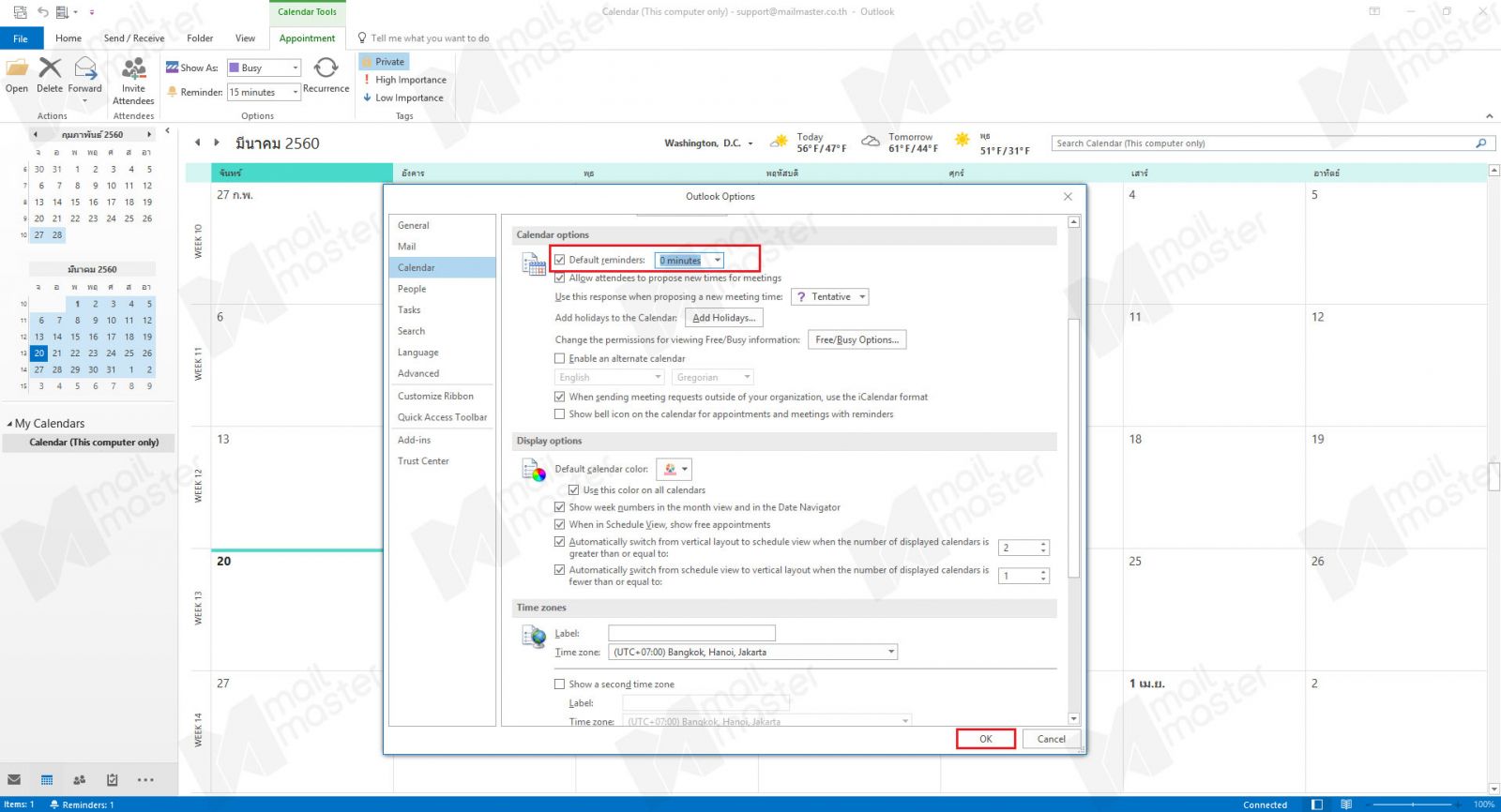
Task: Toggle Allow attendees to propose new times
Action: (560, 278)
